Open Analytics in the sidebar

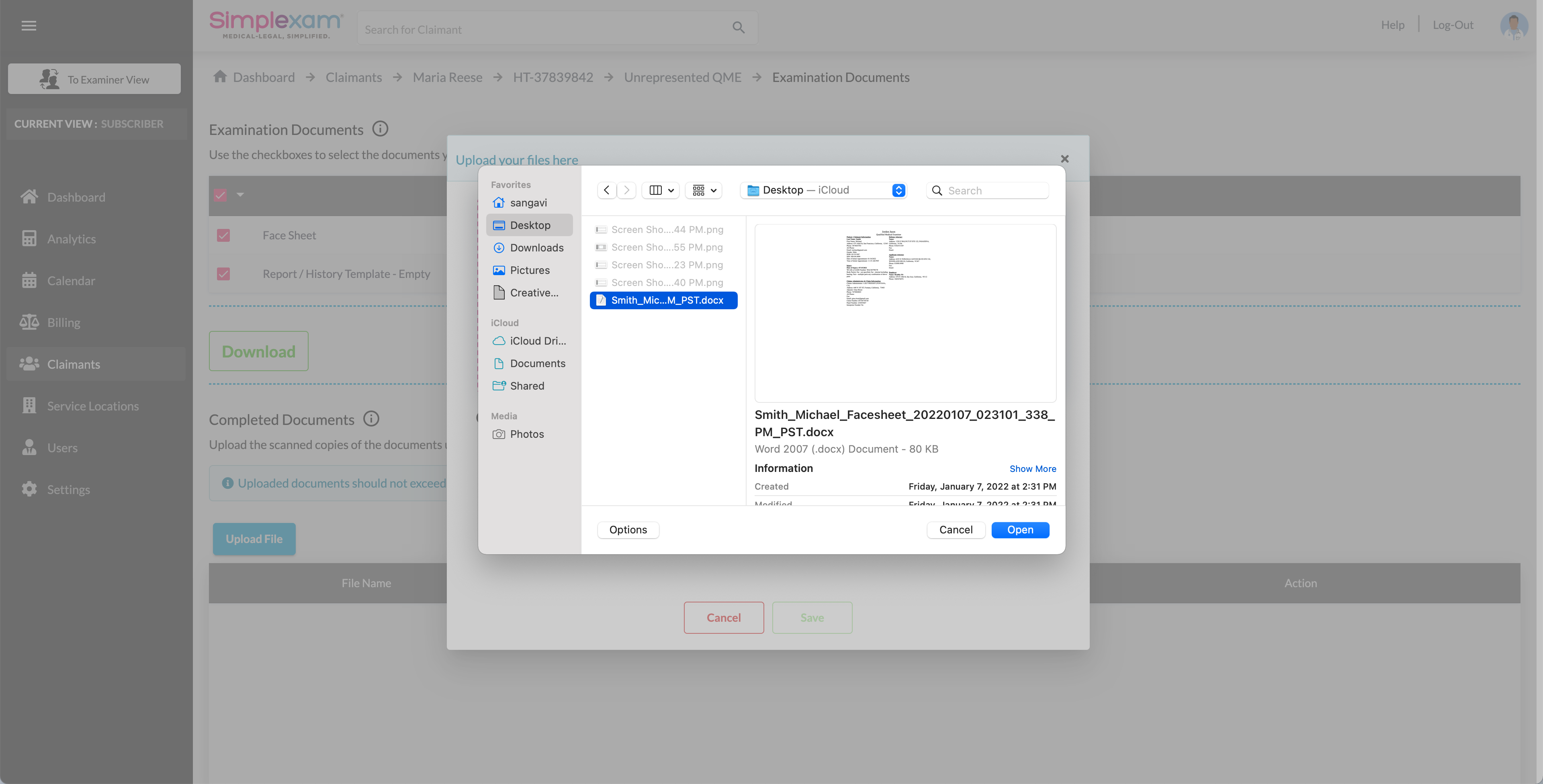click(71, 239)
